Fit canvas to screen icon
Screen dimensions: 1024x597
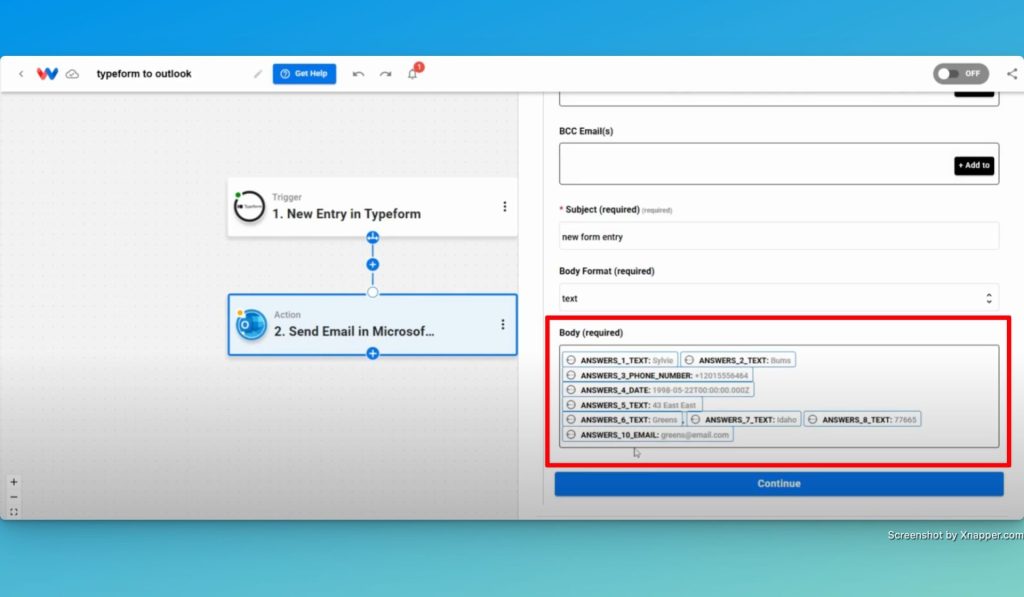click(x=14, y=512)
